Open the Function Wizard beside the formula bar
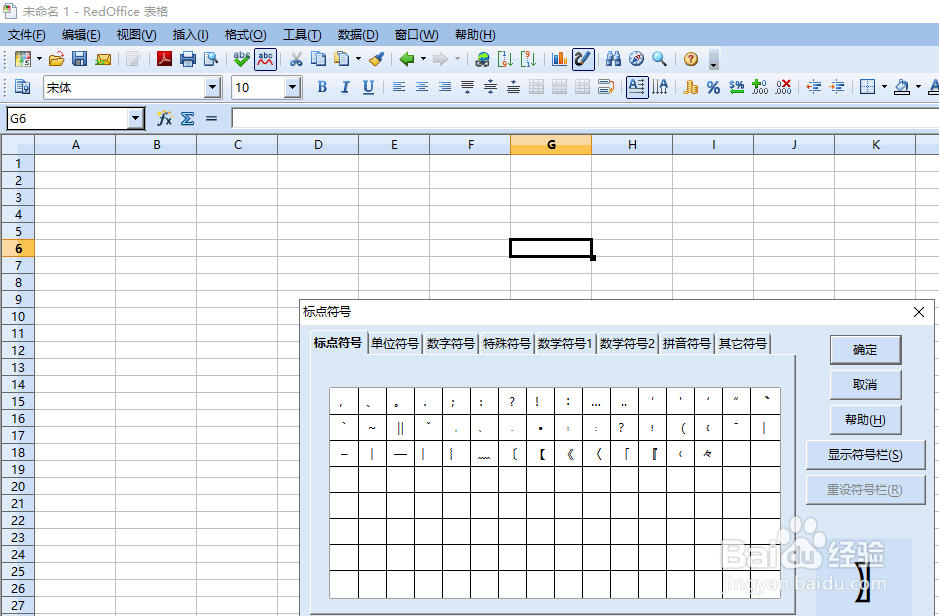This screenshot has height=616, width=939. [162, 118]
